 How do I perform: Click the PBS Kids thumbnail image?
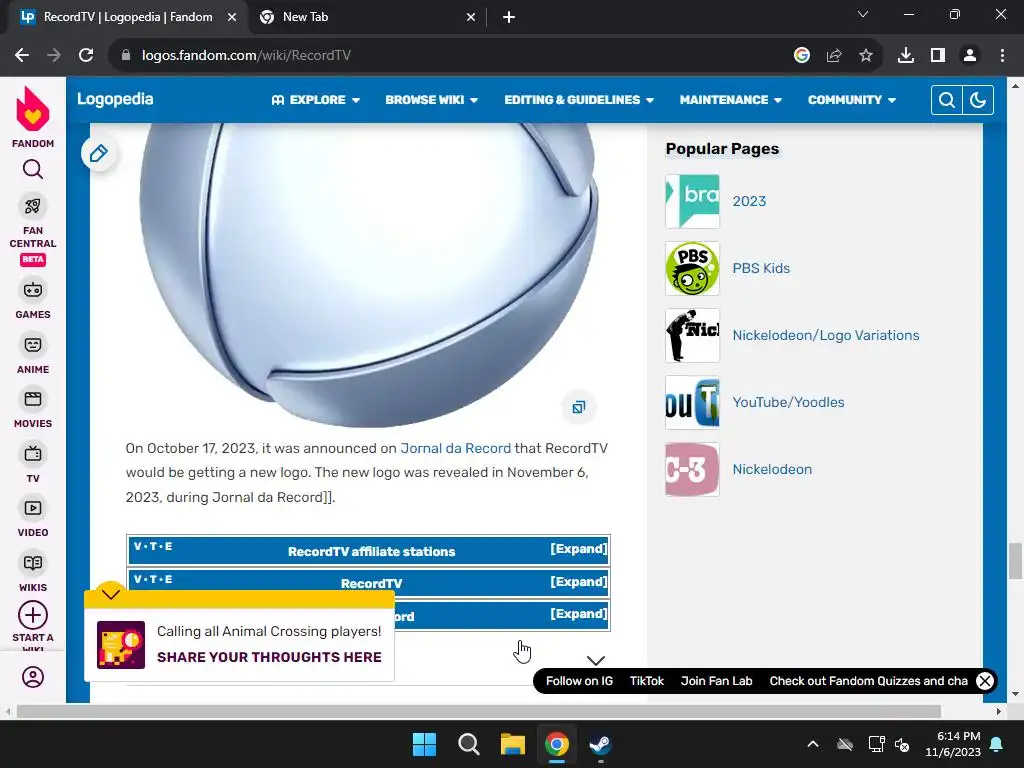(692, 268)
